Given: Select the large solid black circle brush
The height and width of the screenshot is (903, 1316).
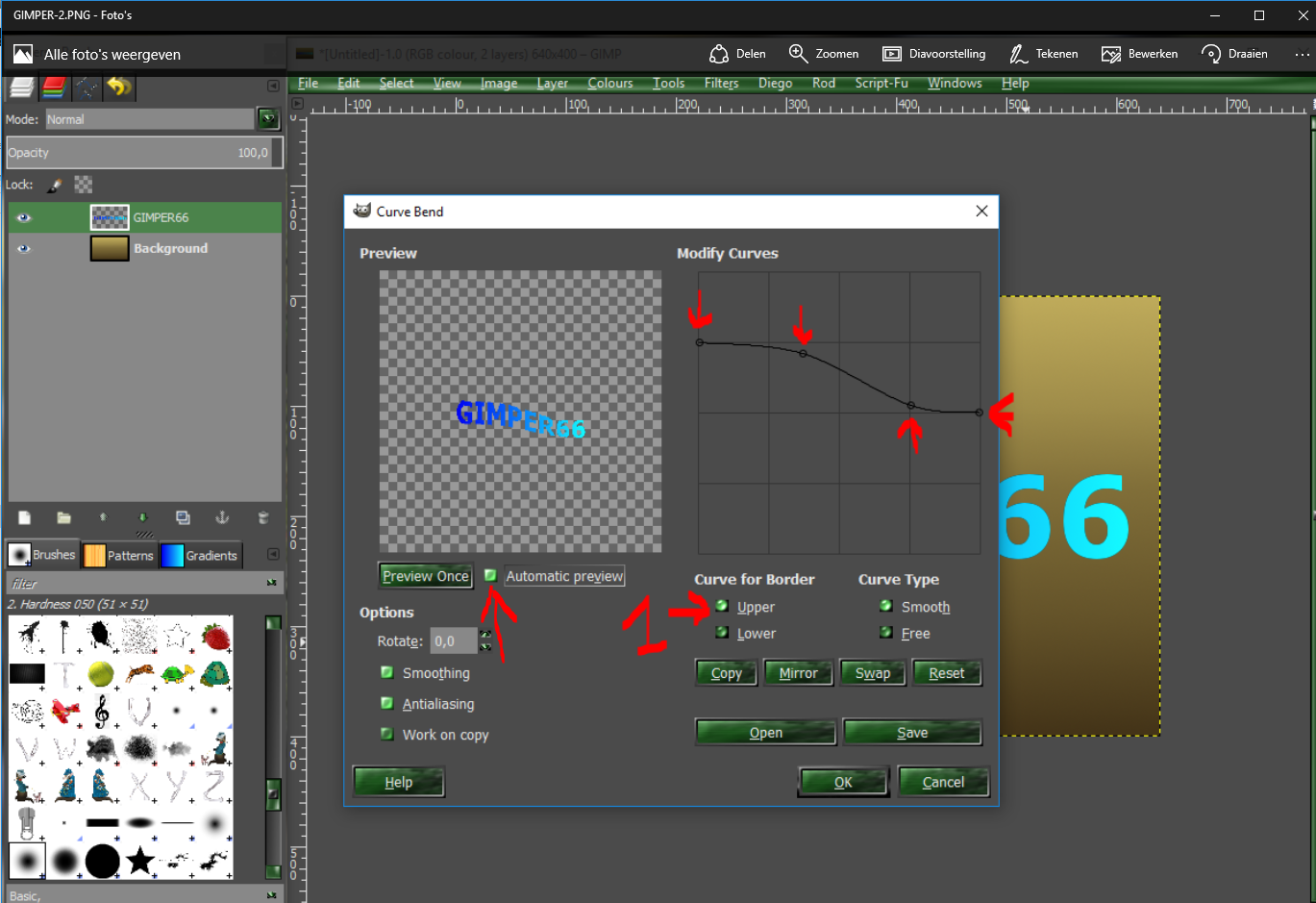Looking at the screenshot, I should pos(102,861).
